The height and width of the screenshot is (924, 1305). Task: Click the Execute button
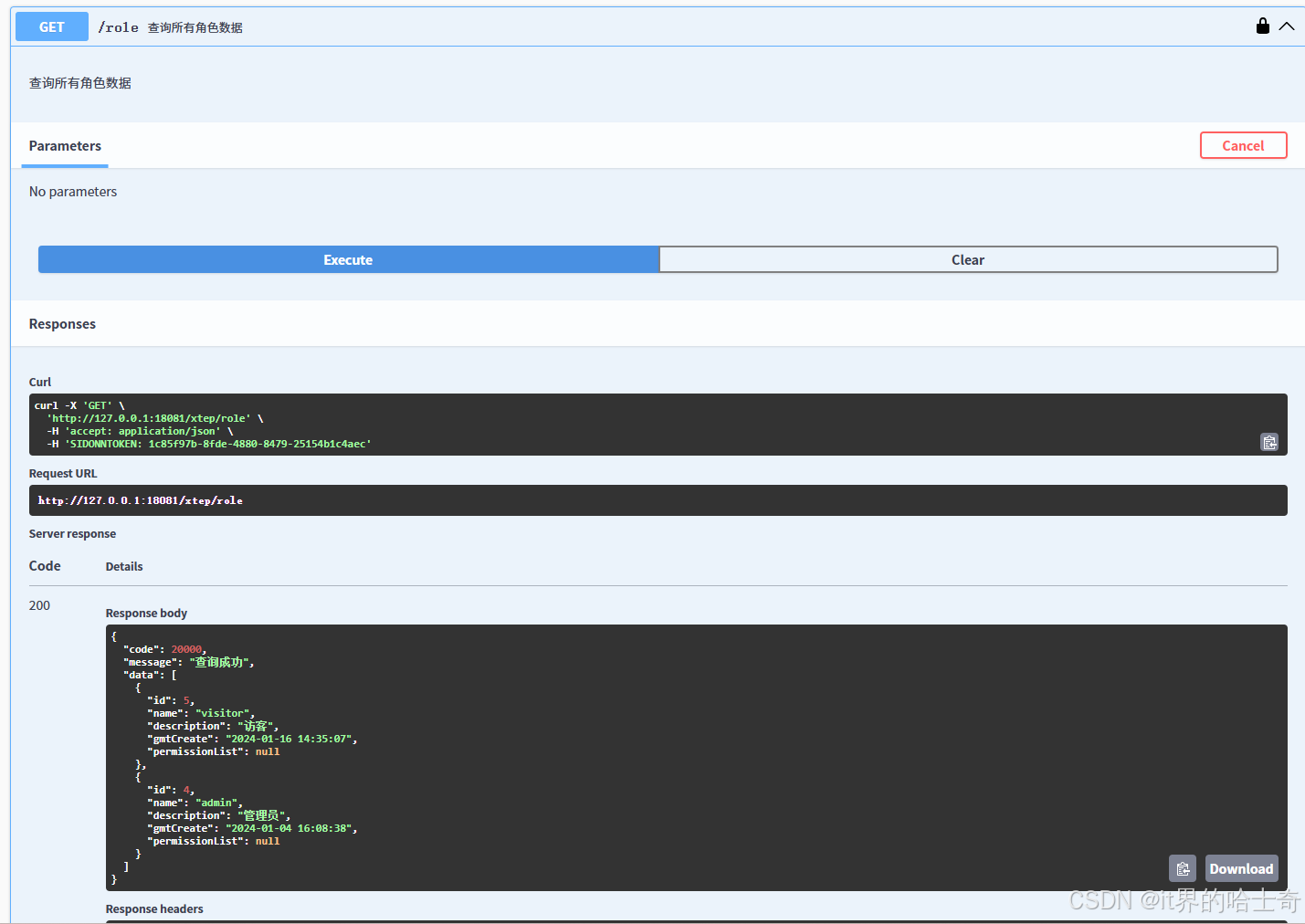point(348,259)
